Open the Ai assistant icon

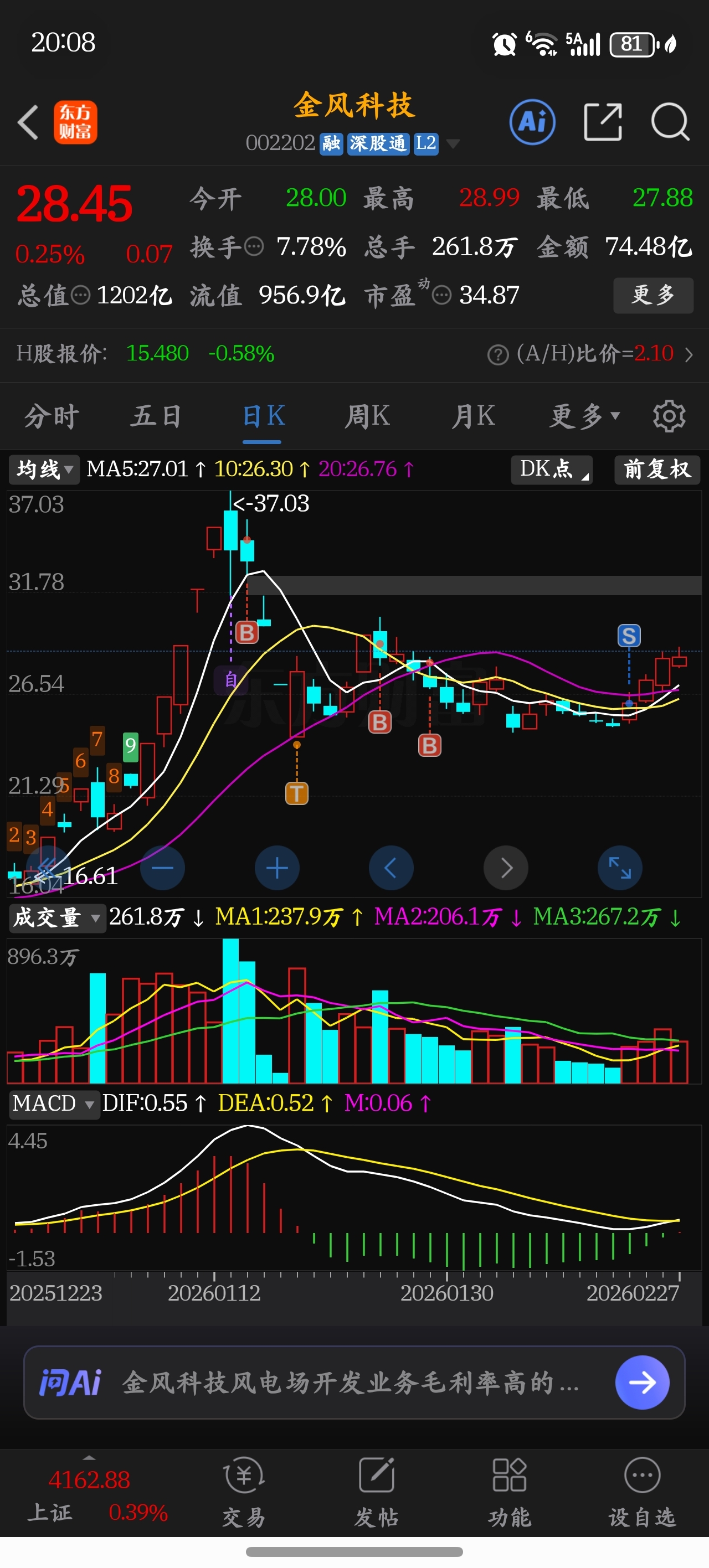pos(532,122)
